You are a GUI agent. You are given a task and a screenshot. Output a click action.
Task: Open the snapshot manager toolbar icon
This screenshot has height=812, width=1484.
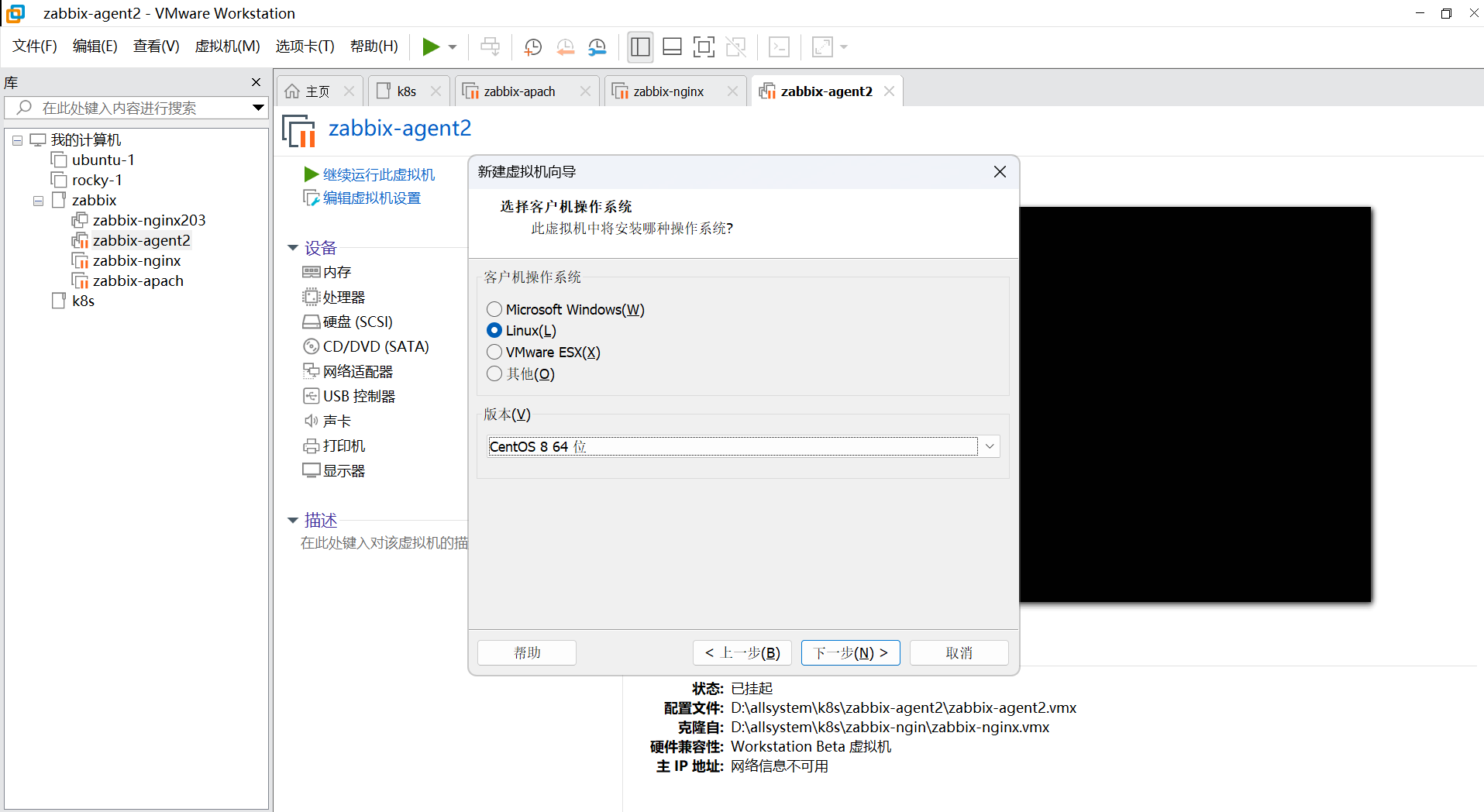click(597, 47)
